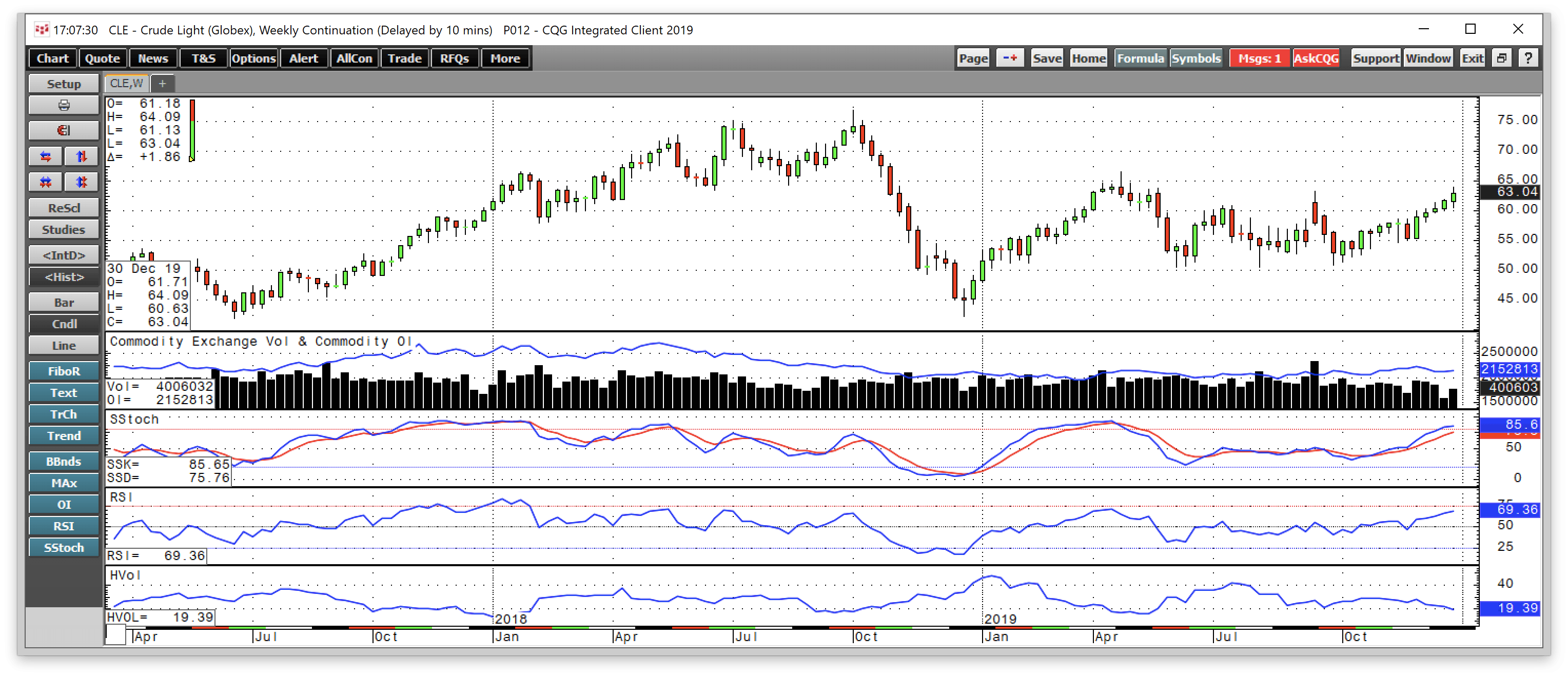Click the minus-plus page navigation icon
Viewport: 1568px width, 677px height.
pos(1010,58)
